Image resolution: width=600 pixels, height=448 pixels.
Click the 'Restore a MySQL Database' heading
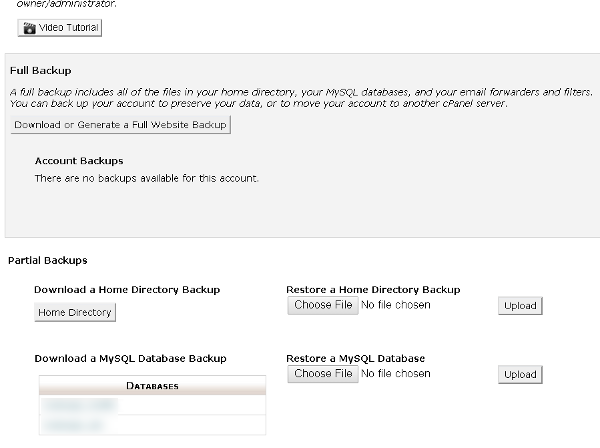coord(355,358)
